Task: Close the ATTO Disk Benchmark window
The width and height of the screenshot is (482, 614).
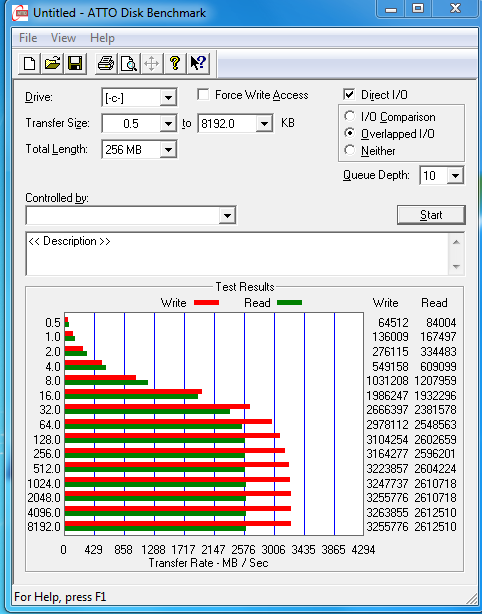Action: [x=455, y=9]
